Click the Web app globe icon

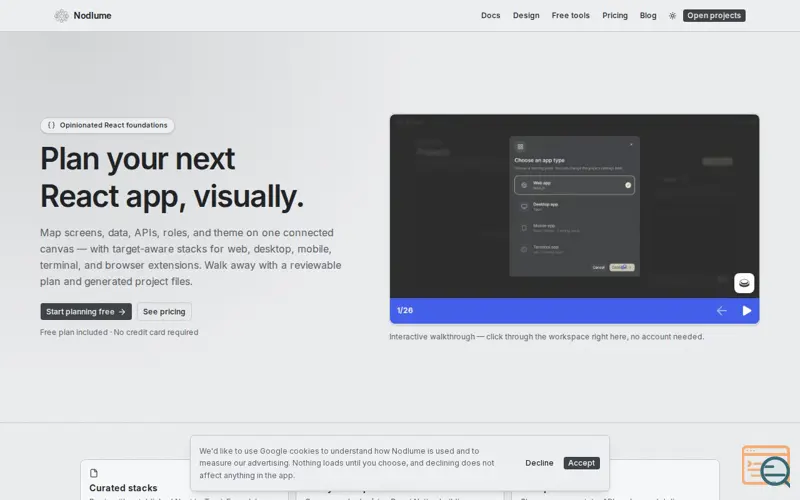[524, 185]
